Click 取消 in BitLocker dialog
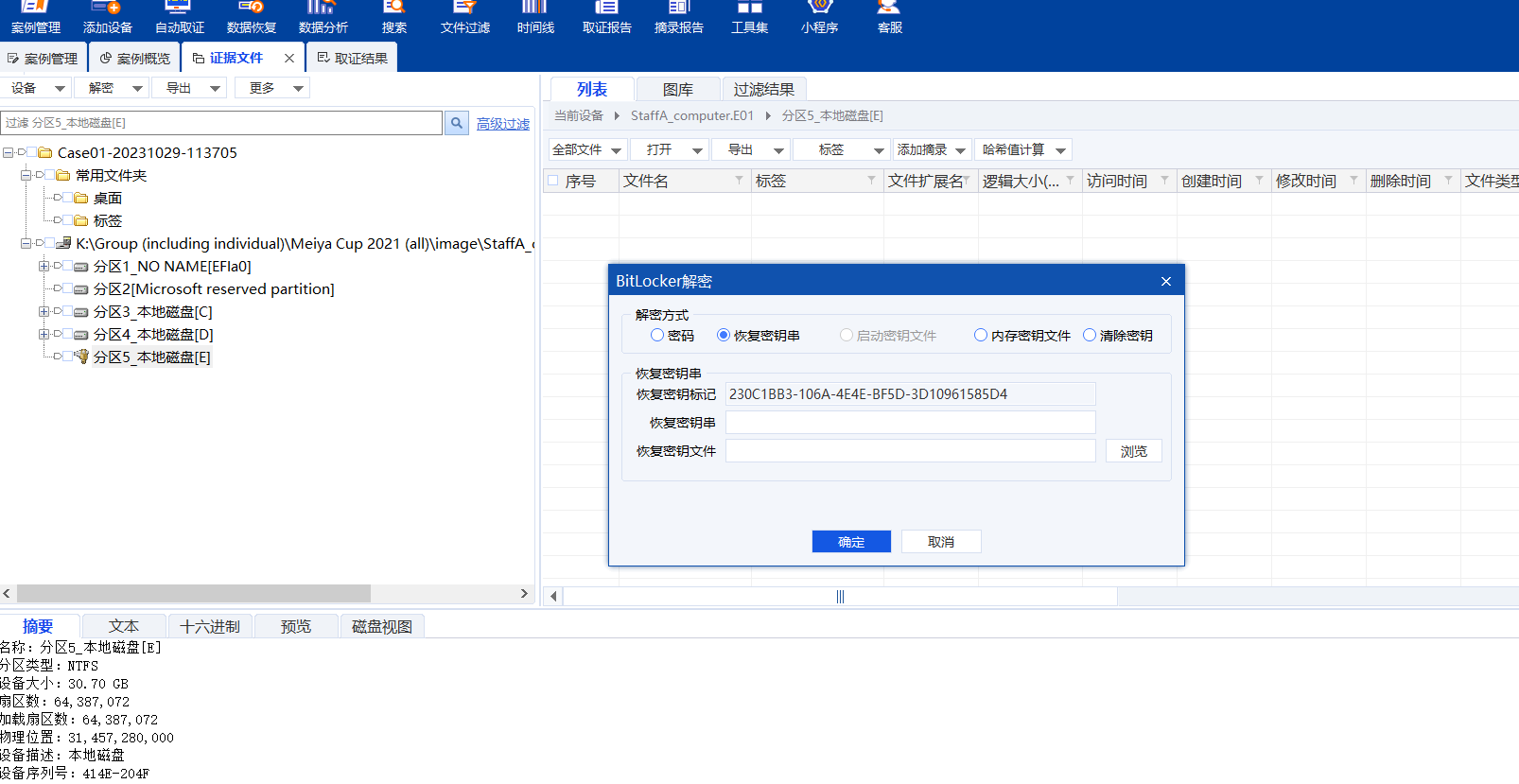Image resolution: width=1519 pixels, height=784 pixels. click(x=941, y=541)
